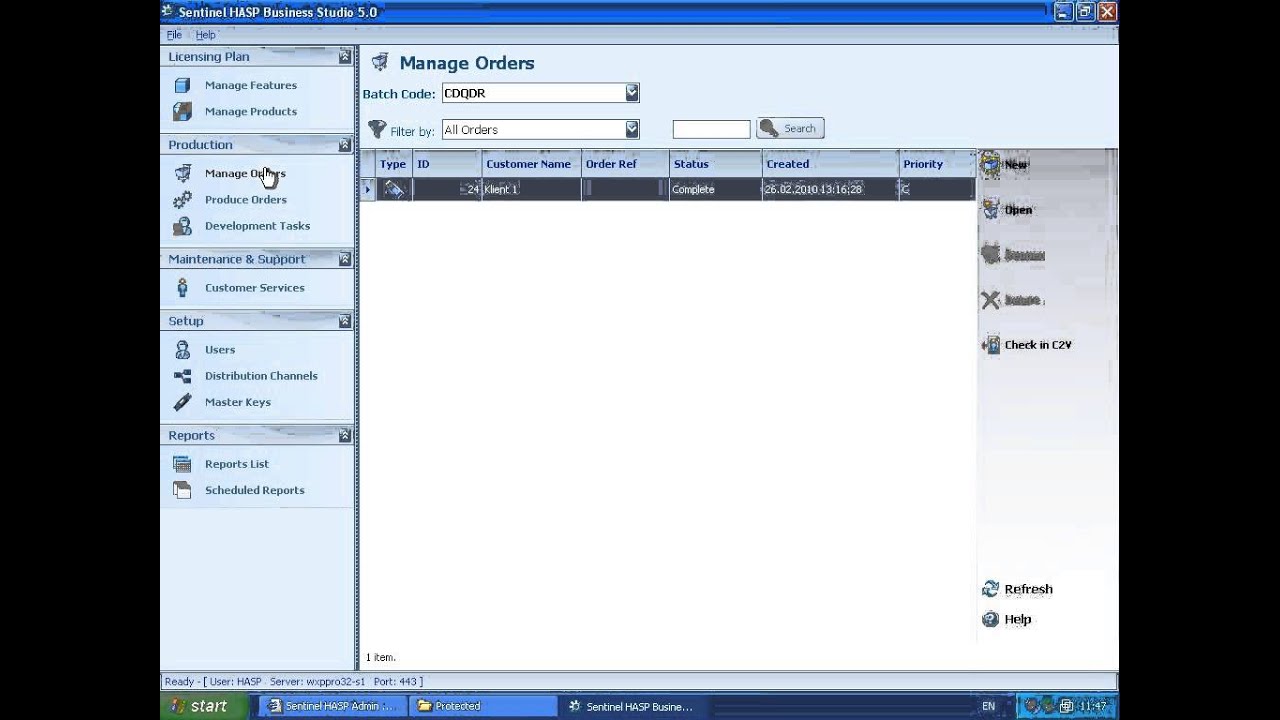Click the Help question mark icon

(991, 619)
